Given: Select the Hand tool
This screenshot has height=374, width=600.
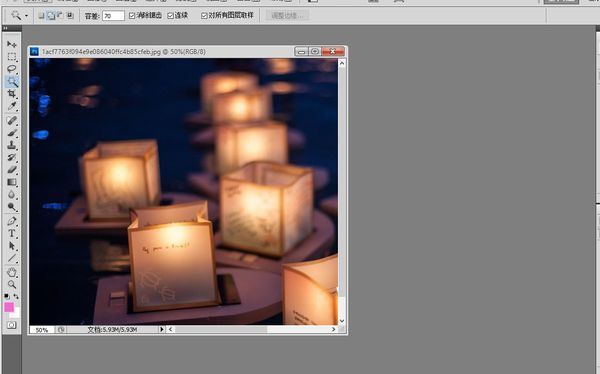Looking at the screenshot, I should pyautogui.click(x=11, y=272).
